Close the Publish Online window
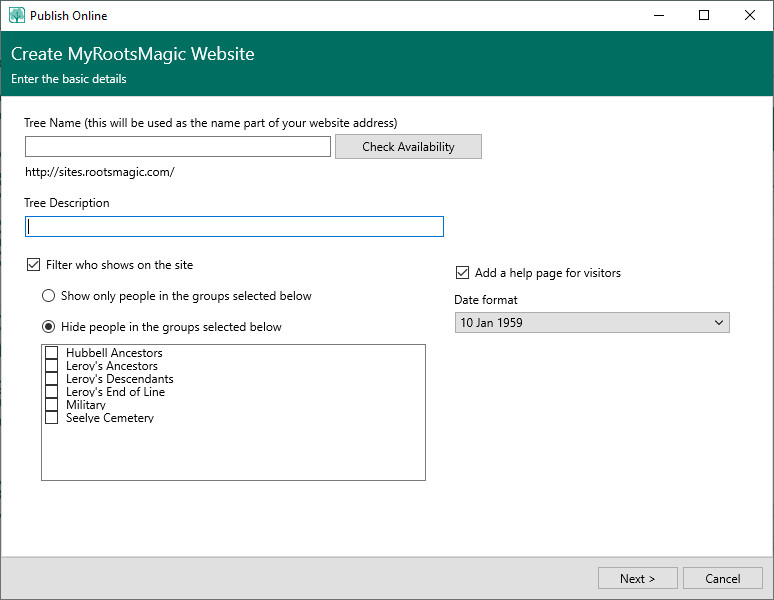 click(x=749, y=15)
